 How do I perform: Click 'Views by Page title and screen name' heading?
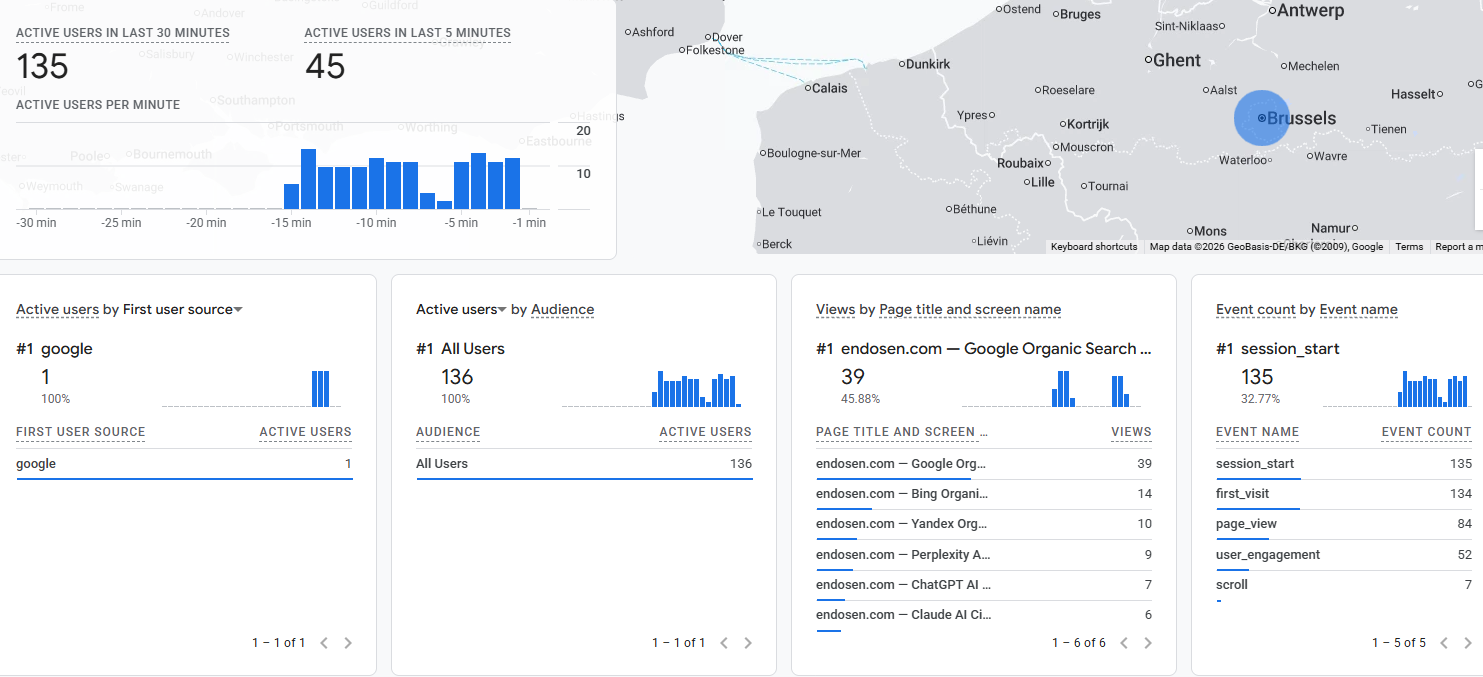pos(939,310)
